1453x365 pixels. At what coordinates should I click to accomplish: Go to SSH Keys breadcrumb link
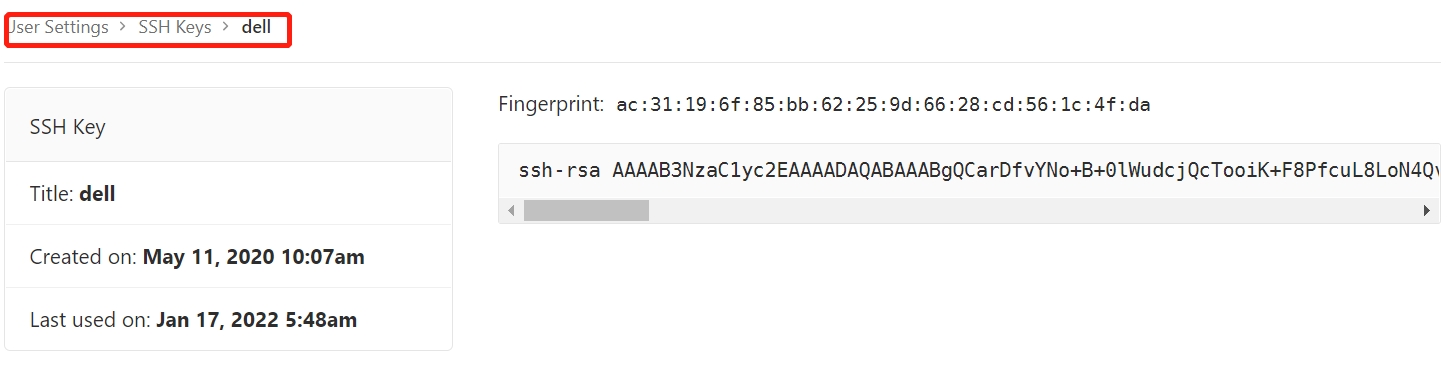[x=175, y=28]
